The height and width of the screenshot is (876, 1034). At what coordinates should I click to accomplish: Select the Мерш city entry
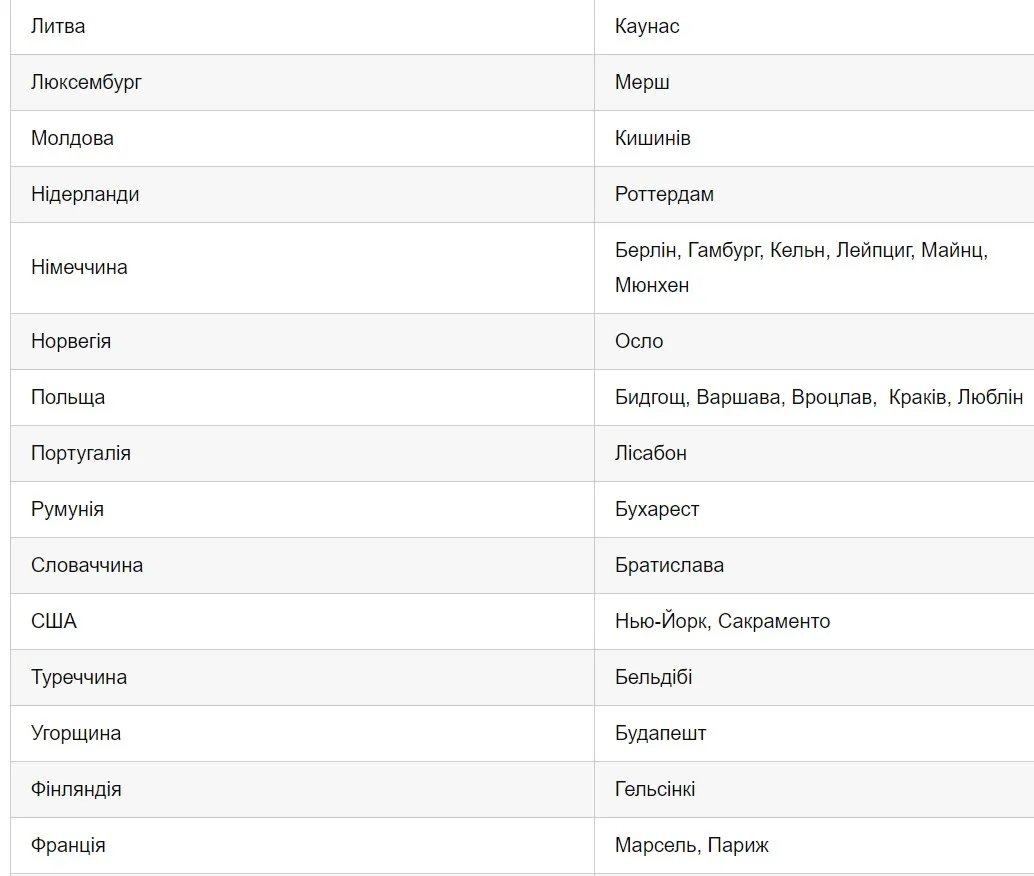(x=642, y=83)
